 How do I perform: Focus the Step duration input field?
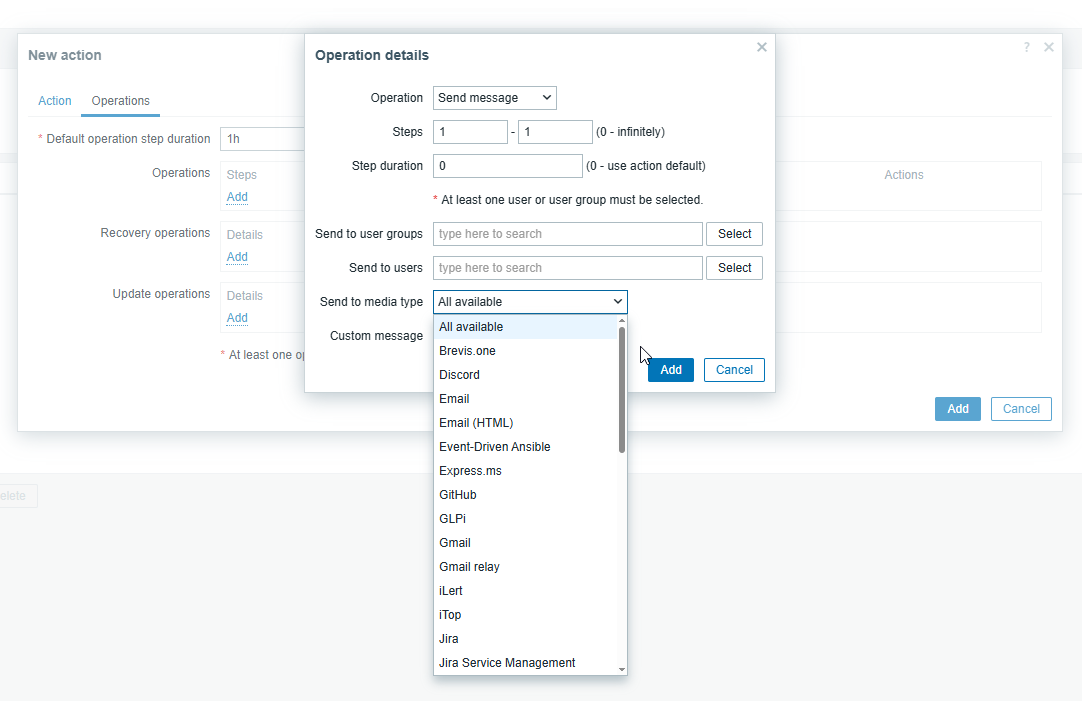(507, 166)
